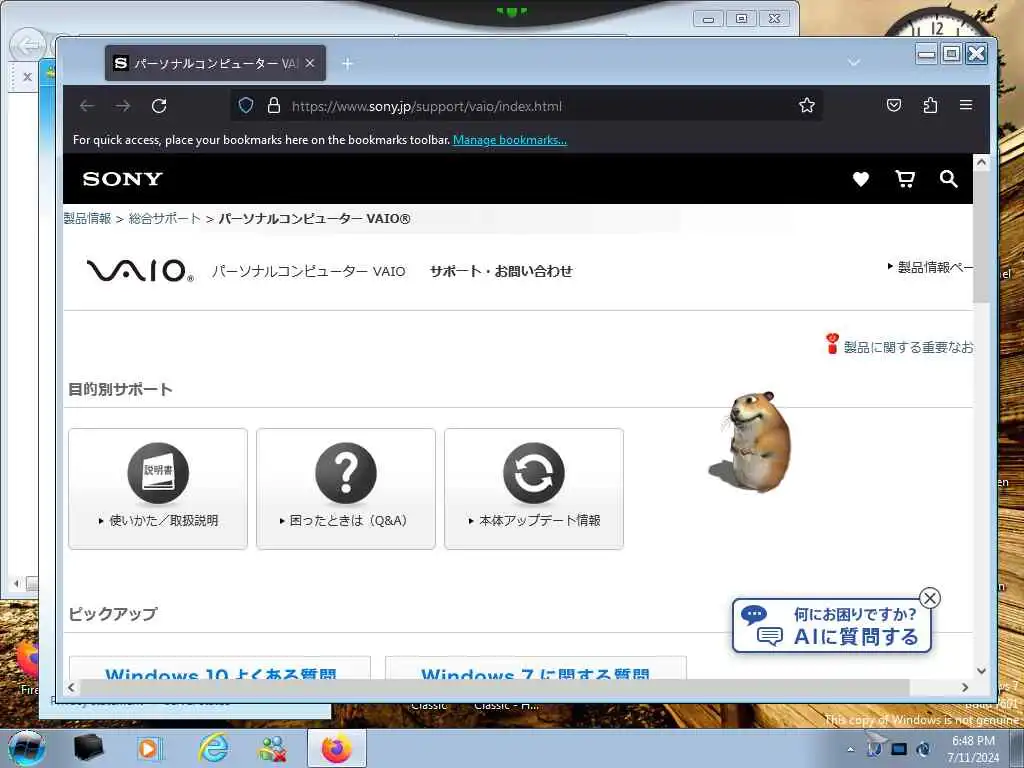
Task: Open 製品情報ページ link at right
Action: coord(931,267)
